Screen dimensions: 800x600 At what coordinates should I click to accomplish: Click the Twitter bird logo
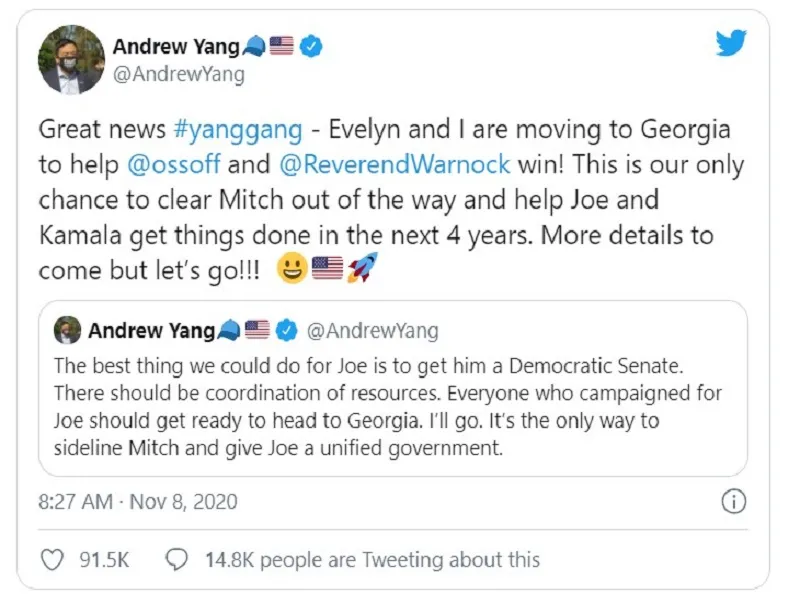[733, 45]
